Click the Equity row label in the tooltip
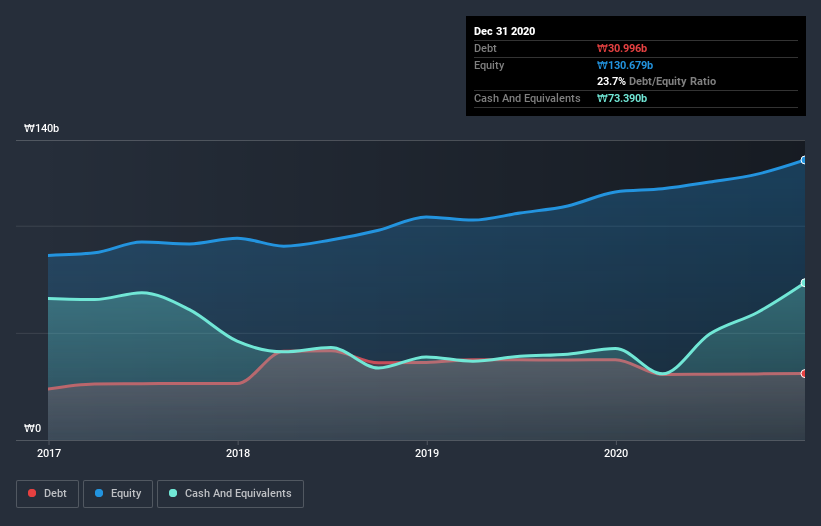Image resolution: width=821 pixels, height=526 pixels. (489, 65)
